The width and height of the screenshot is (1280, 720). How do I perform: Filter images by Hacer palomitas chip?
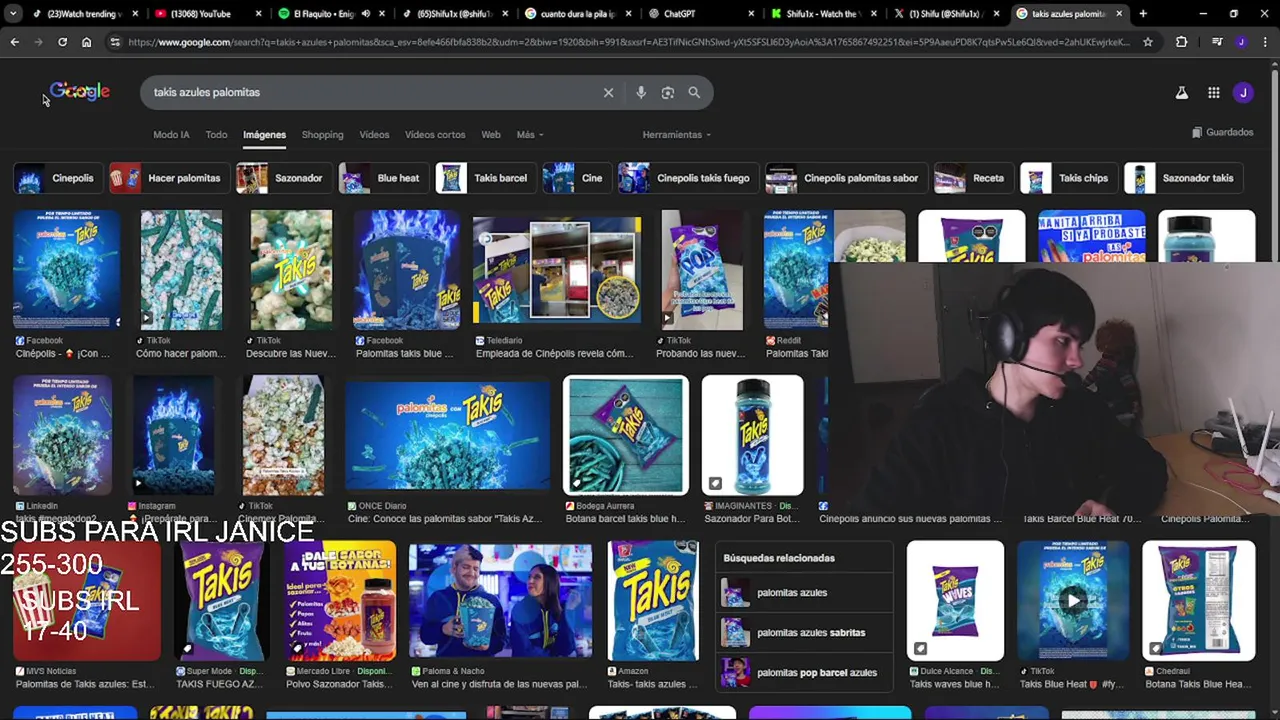click(168, 178)
